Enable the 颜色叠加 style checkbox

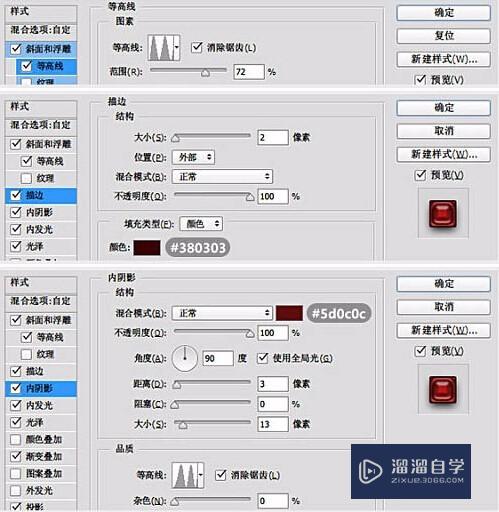click(x=16, y=439)
